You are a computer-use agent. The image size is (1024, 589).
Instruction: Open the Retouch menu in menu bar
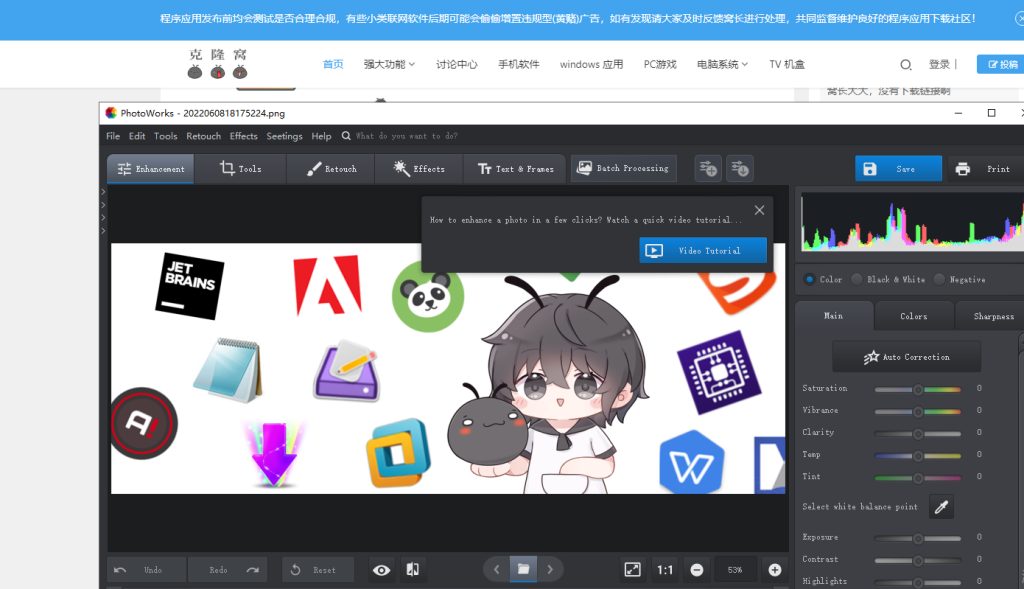pyautogui.click(x=203, y=136)
